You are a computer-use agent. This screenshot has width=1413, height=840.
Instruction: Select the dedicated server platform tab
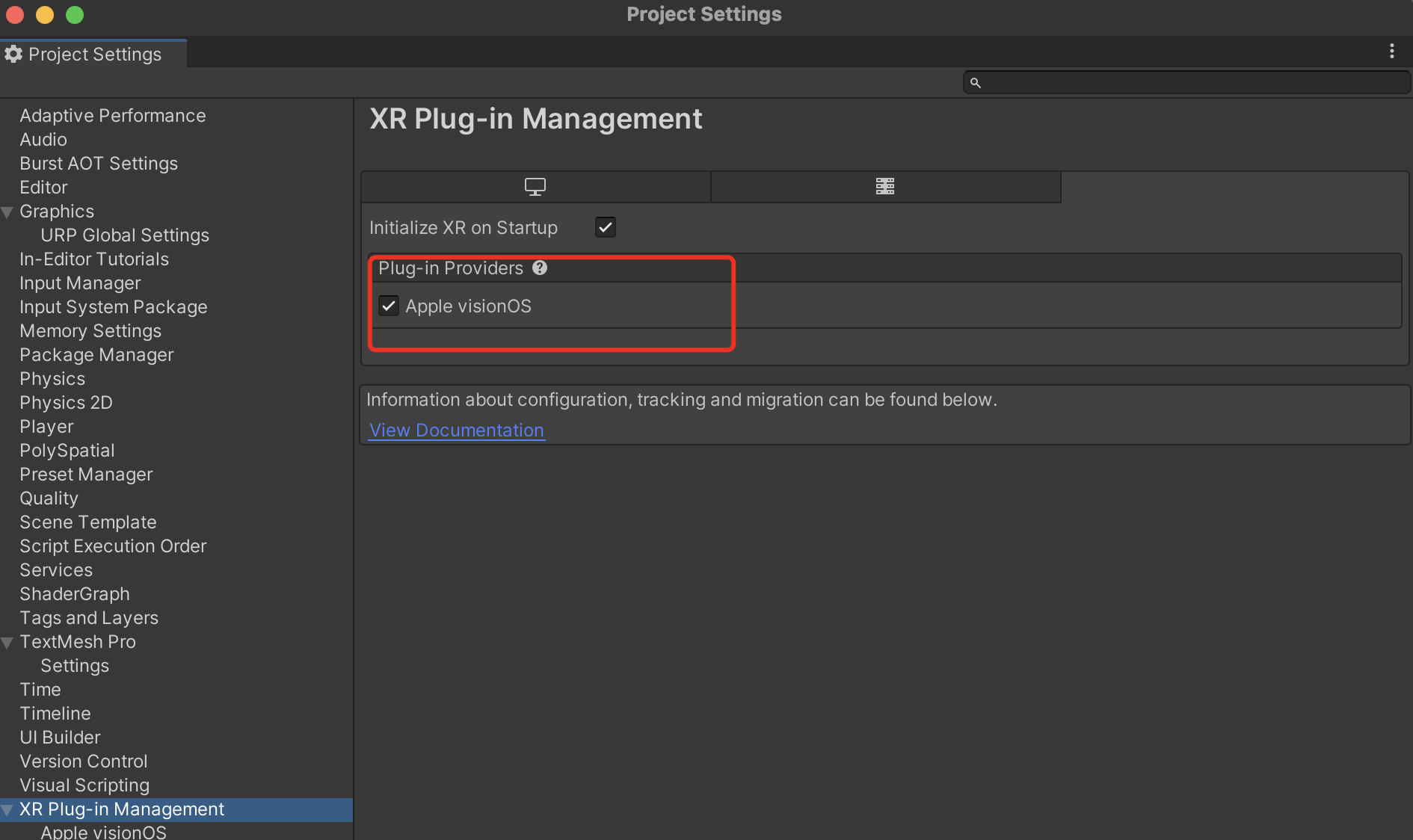tap(885, 187)
